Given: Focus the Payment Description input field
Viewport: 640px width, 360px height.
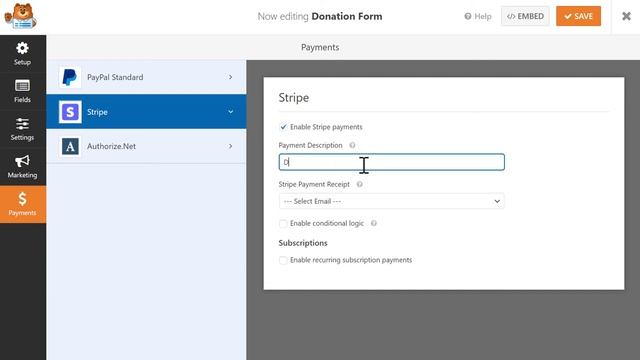Looking at the screenshot, I should [x=391, y=162].
